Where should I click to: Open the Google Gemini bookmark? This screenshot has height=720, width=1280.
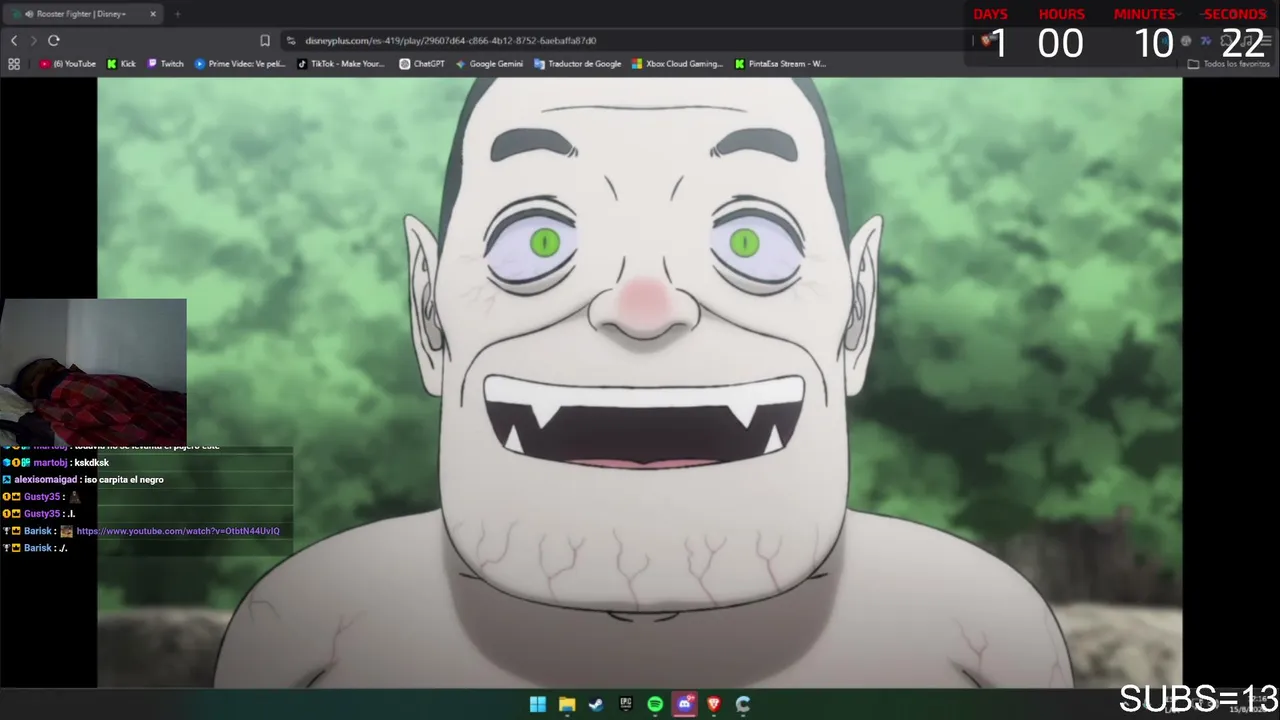[x=489, y=64]
